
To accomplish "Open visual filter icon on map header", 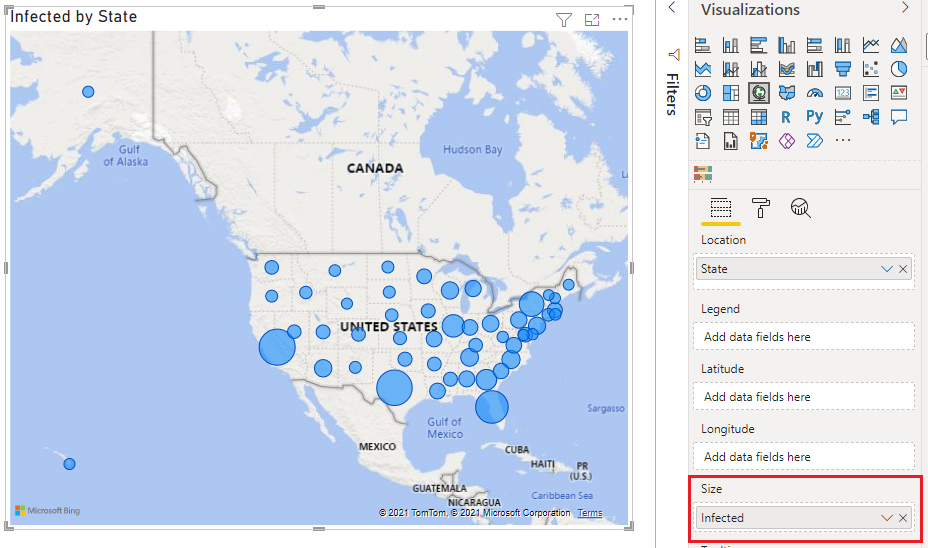I will (x=564, y=20).
